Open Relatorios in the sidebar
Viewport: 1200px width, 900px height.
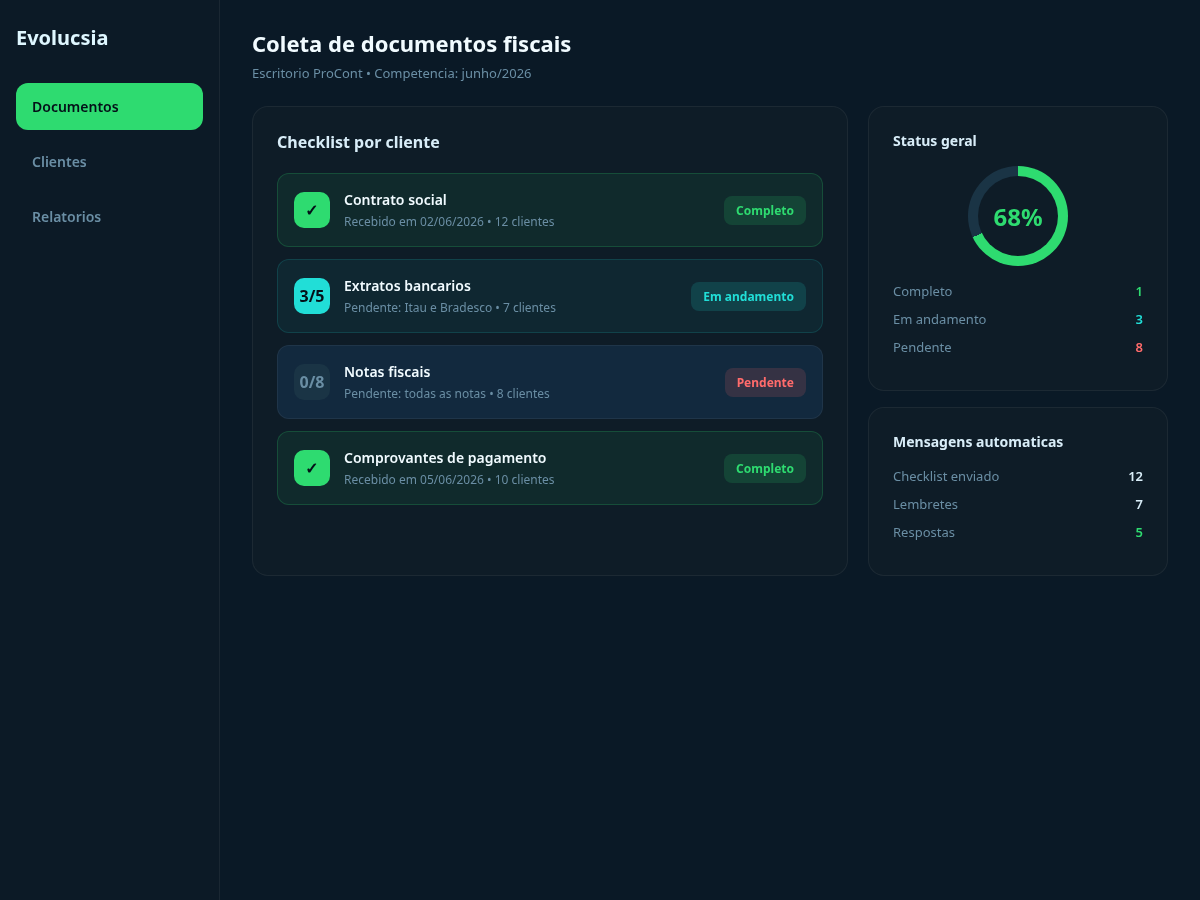coord(109,217)
